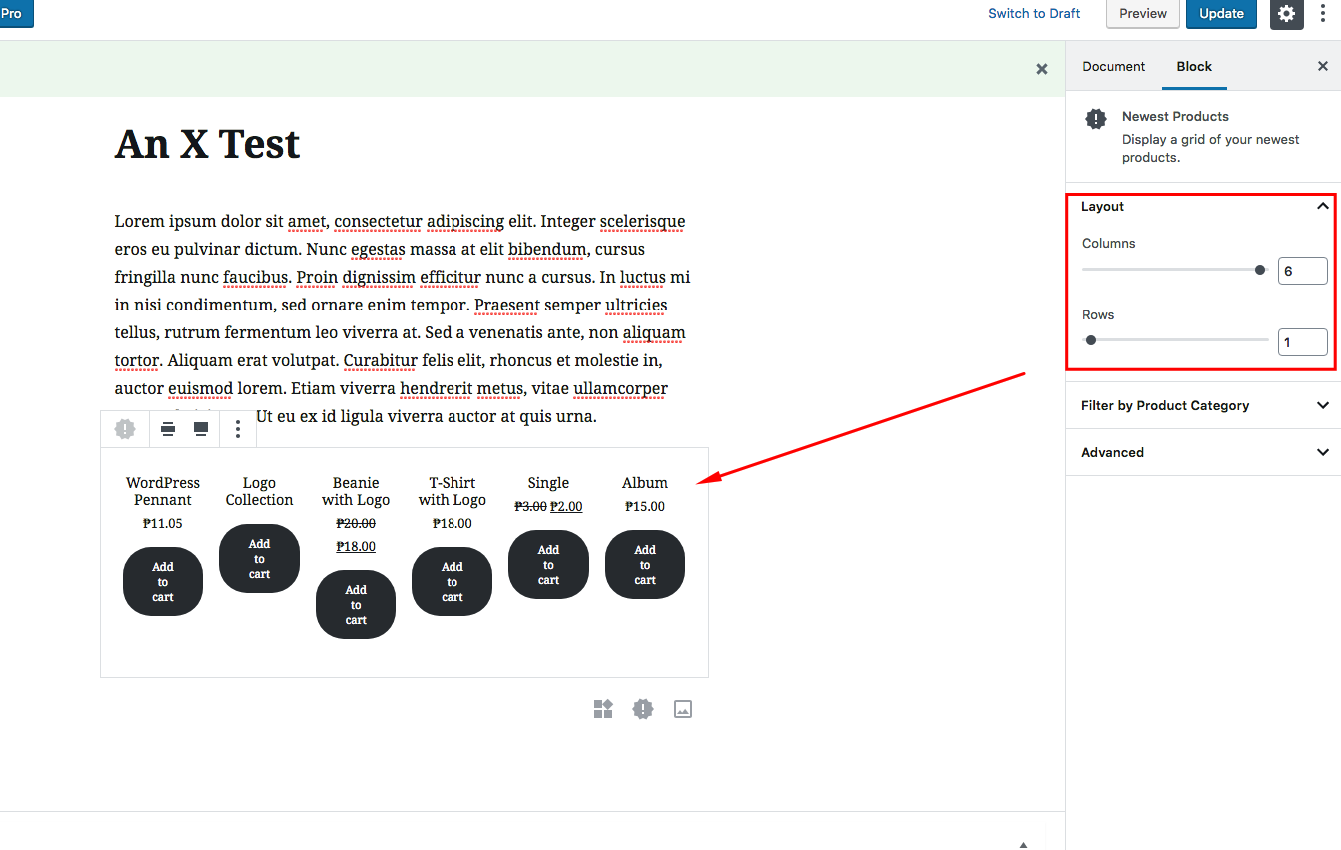
Task: Open block toolbar more options menu
Action: (x=238, y=429)
